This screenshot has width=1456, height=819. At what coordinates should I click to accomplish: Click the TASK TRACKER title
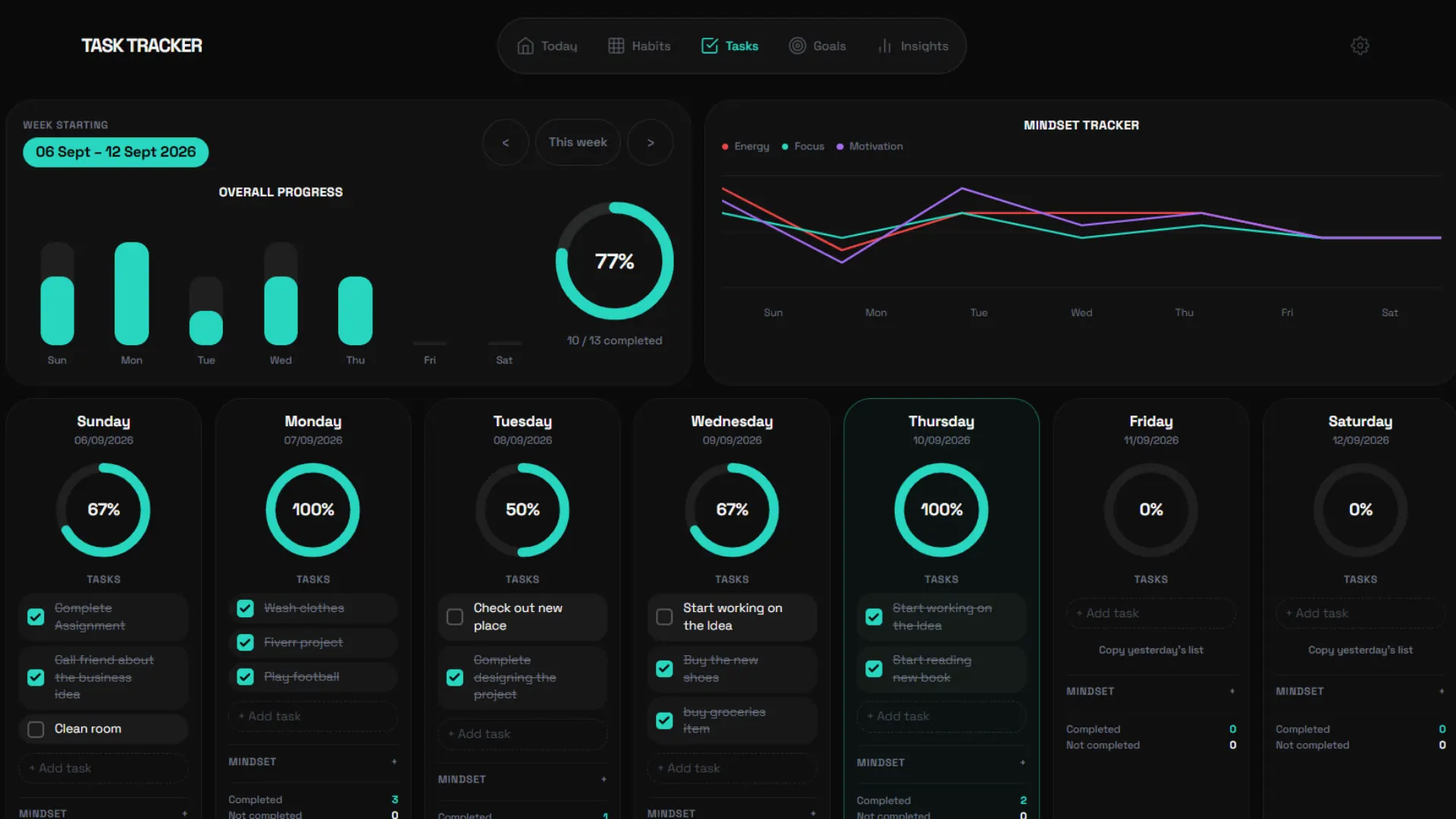click(142, 45)
